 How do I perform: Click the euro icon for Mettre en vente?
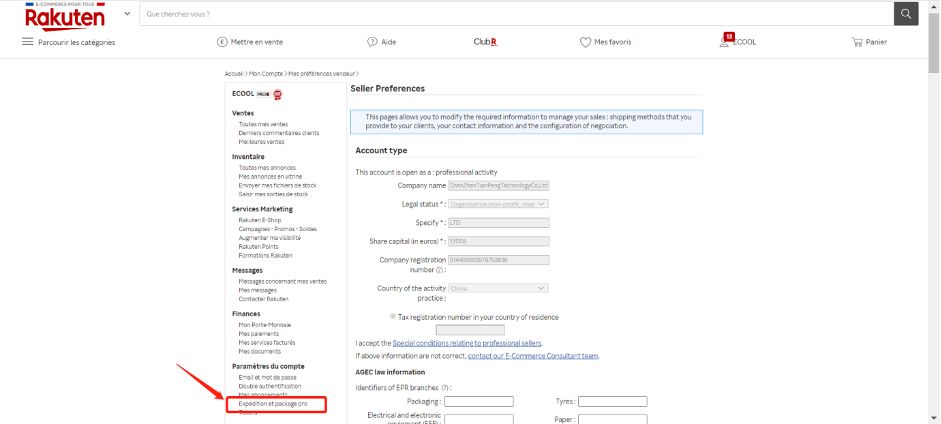(x=222, y=42)
